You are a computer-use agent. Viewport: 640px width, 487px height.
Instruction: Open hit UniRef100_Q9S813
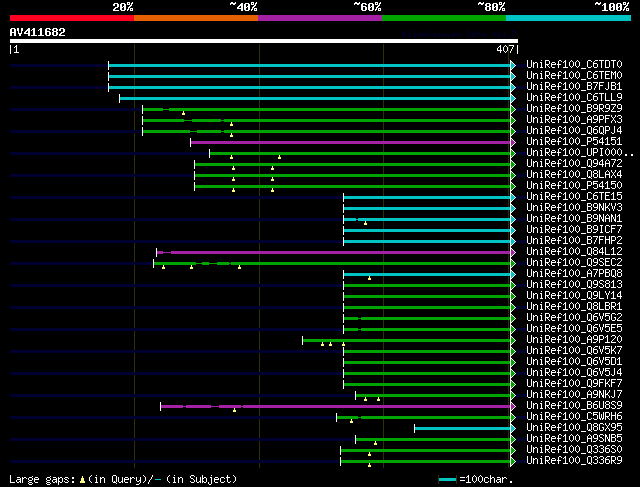point(574,285)
